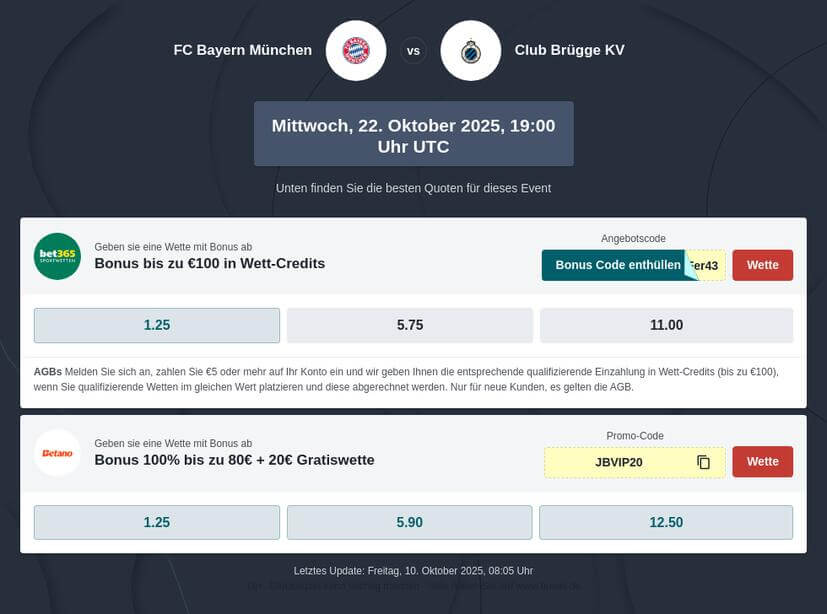The height and width of the screenshot is (614, 827).
Task: Click the match date and time banner
Action: [x=413, y=134]
